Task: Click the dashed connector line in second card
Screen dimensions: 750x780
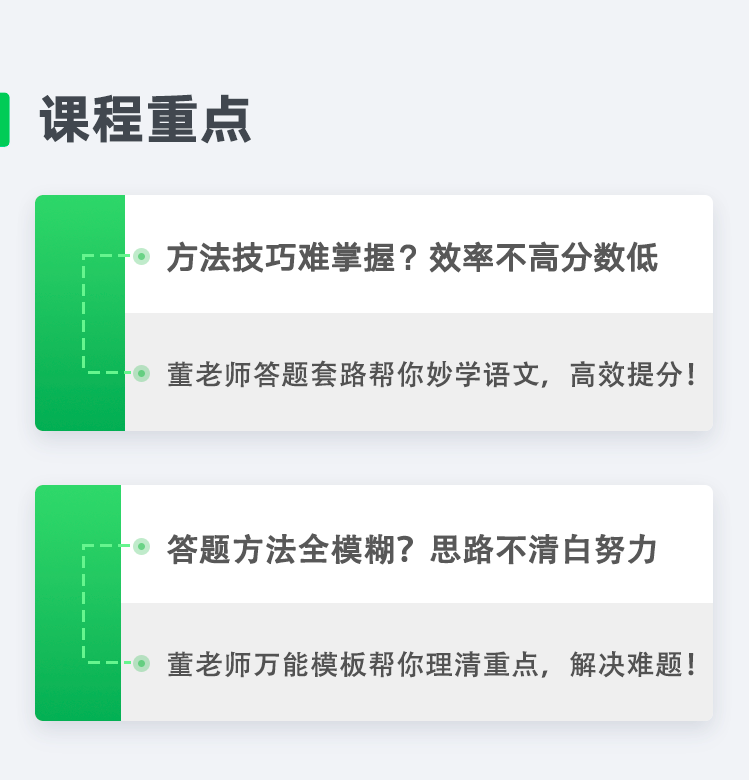Action: (x=84, y=605)
